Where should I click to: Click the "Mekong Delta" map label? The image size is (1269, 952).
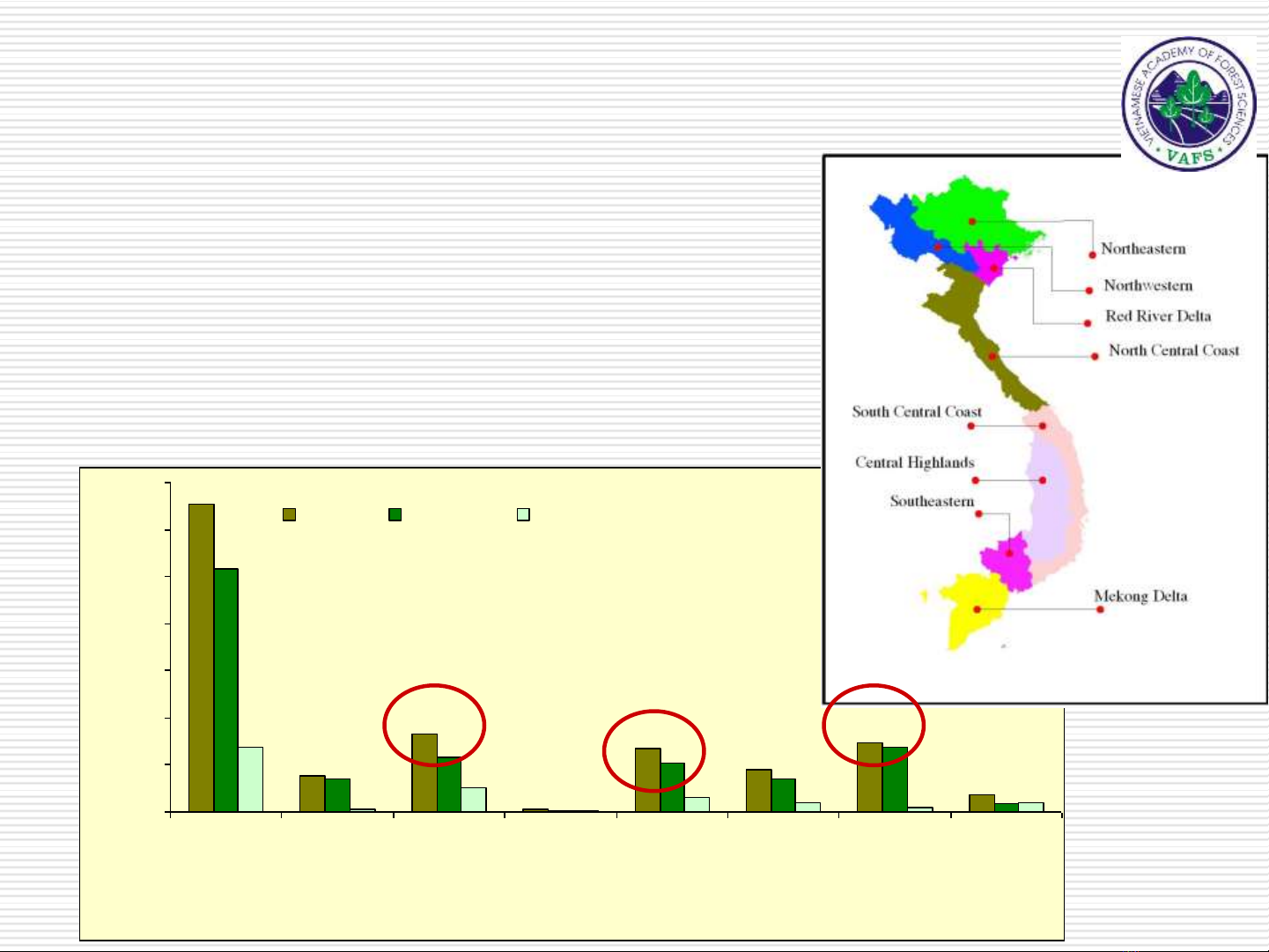pos(1140,596)
